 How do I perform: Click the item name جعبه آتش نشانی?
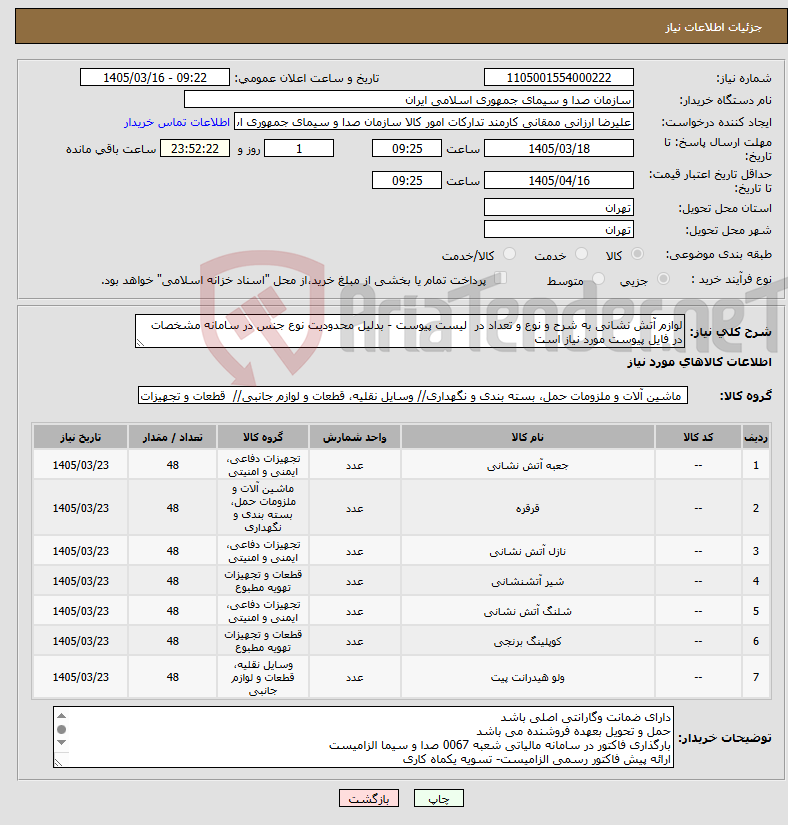click(x=528, y=466)
